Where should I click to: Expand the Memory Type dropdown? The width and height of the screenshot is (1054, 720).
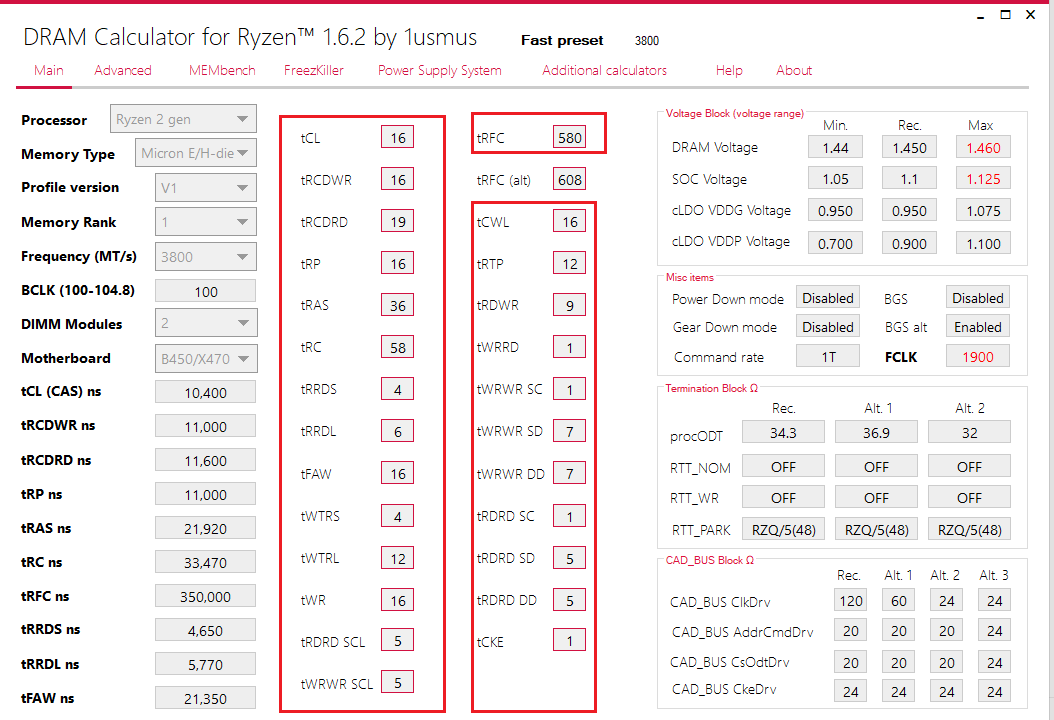click(196, 153)
